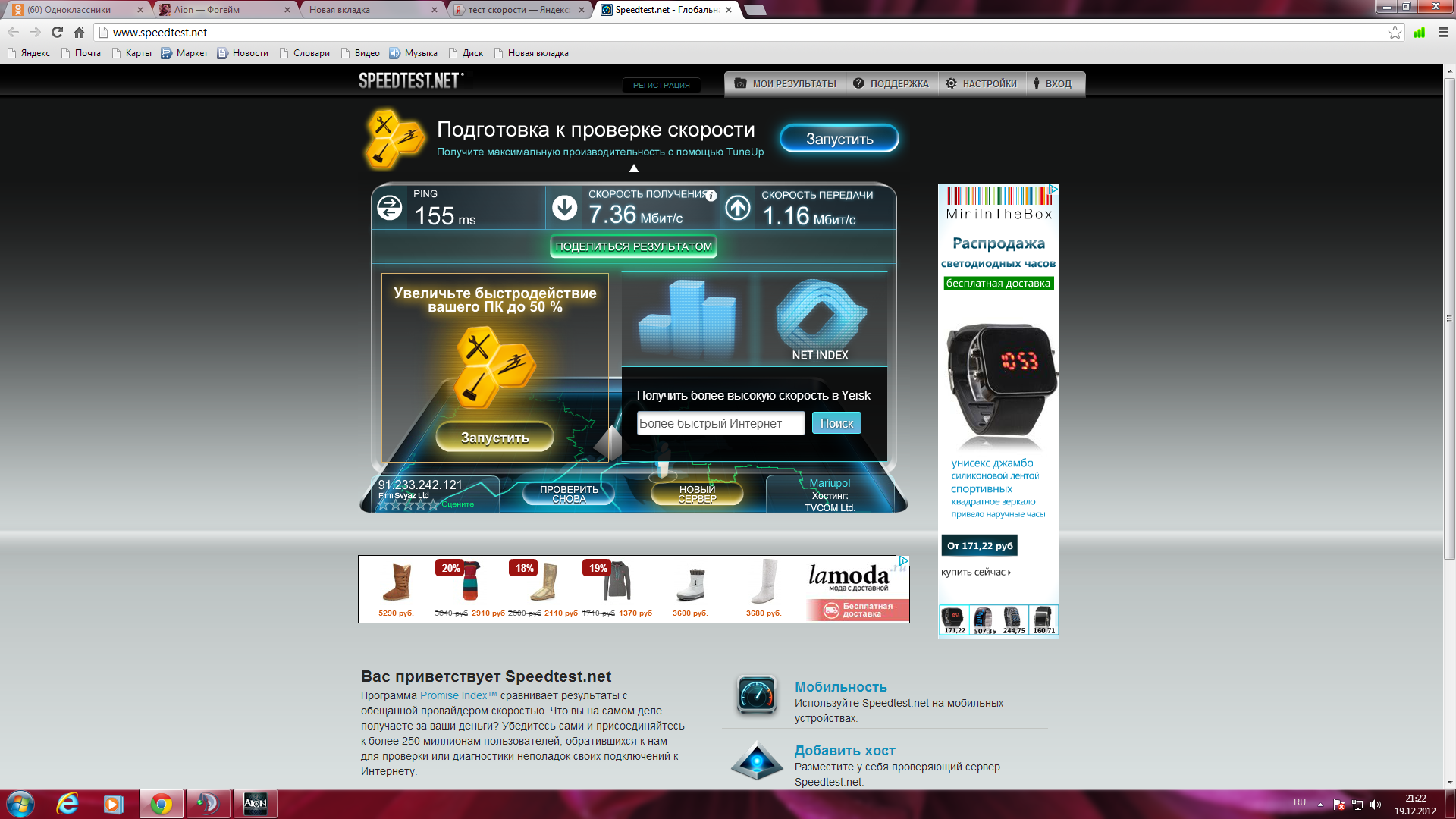Rate the provider with the star rating
Image resolution: width=1456 pixels, height=819 pixels.
pyautogui.click(x=408, y=505)
